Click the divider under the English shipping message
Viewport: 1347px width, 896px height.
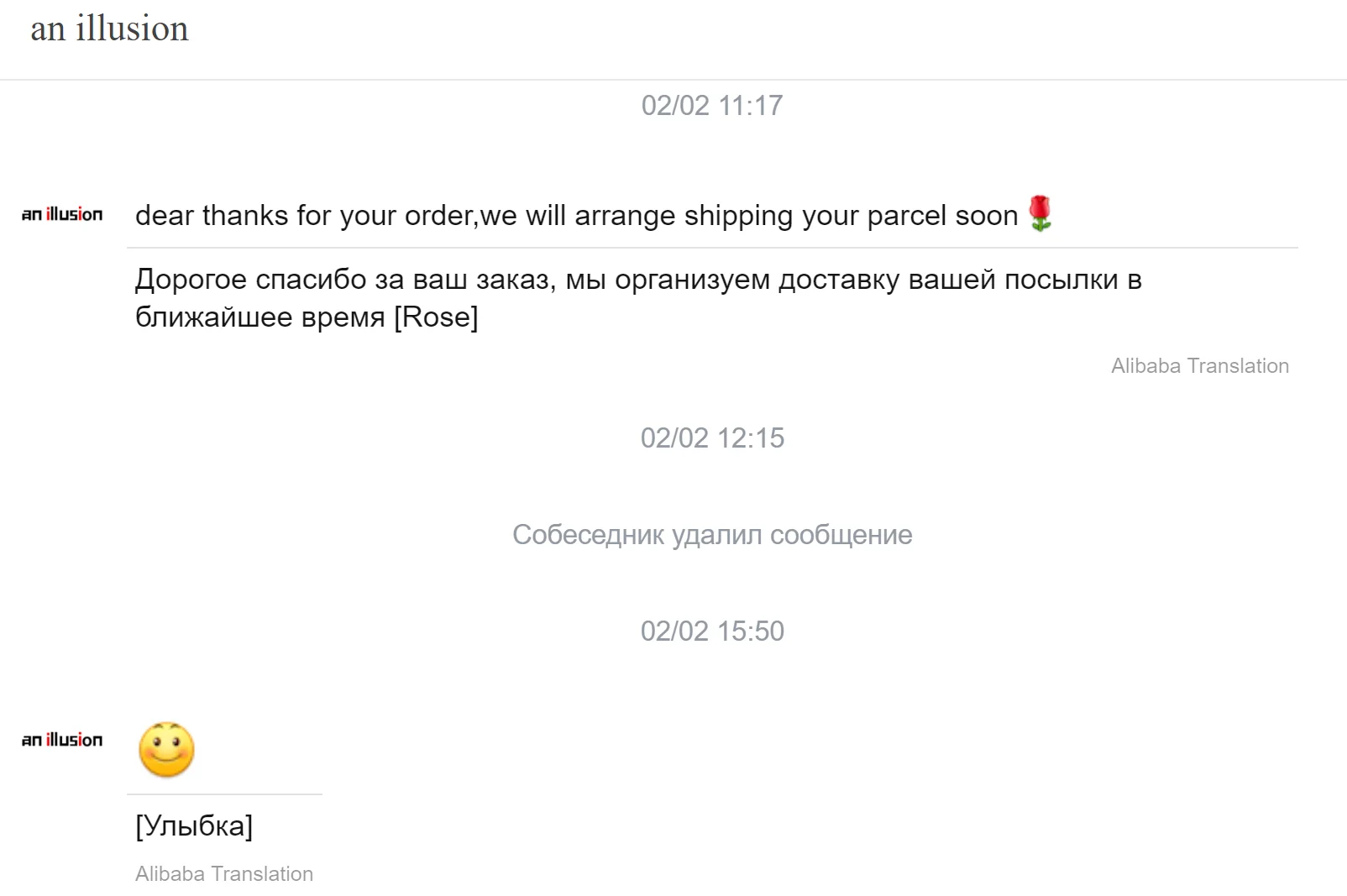tap(711, 248)
